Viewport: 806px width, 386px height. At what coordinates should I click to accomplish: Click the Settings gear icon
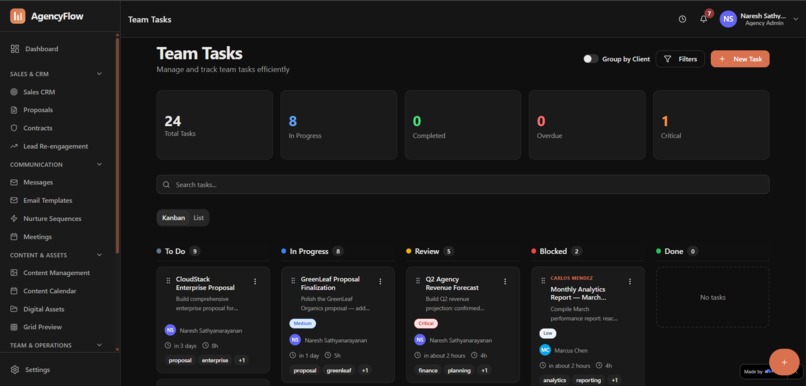point(14,370)
